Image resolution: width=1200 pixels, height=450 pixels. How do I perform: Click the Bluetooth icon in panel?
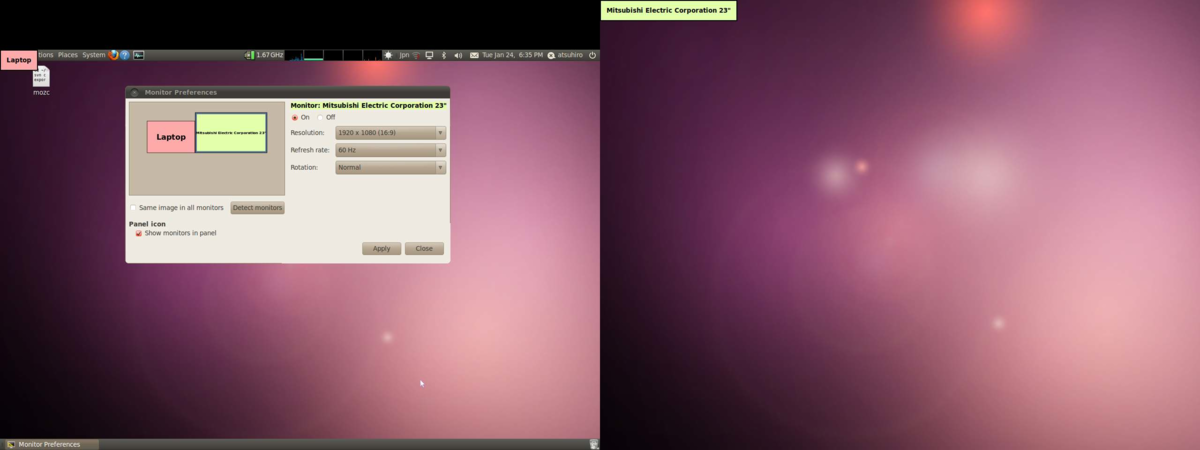[x=444, y=55]
